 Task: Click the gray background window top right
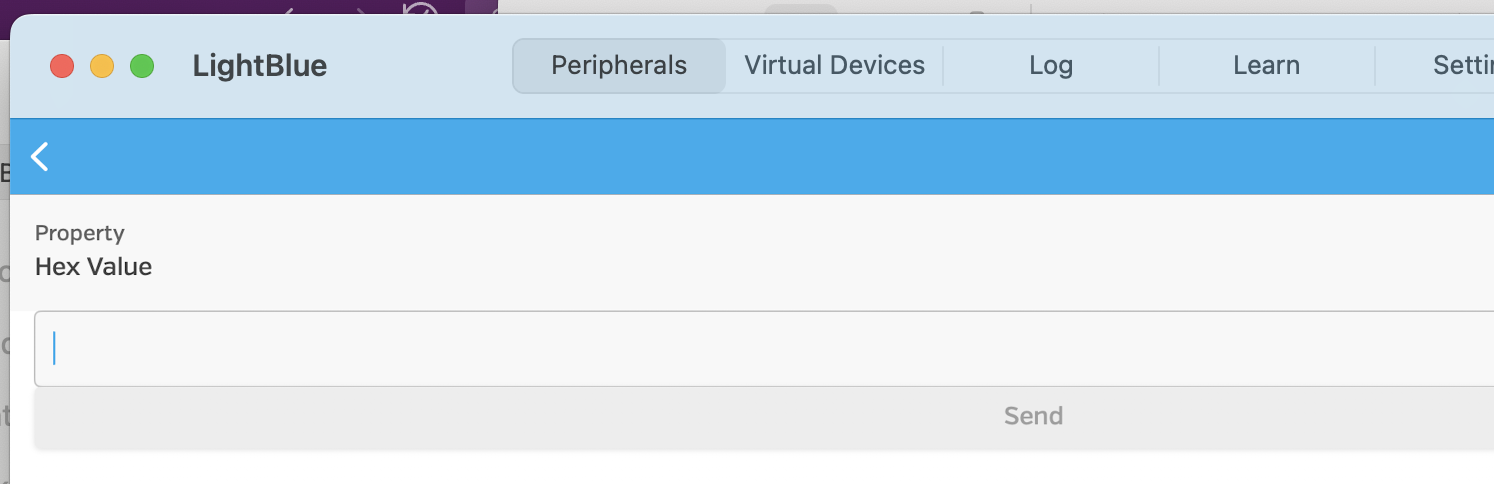tap(1250, 6)
